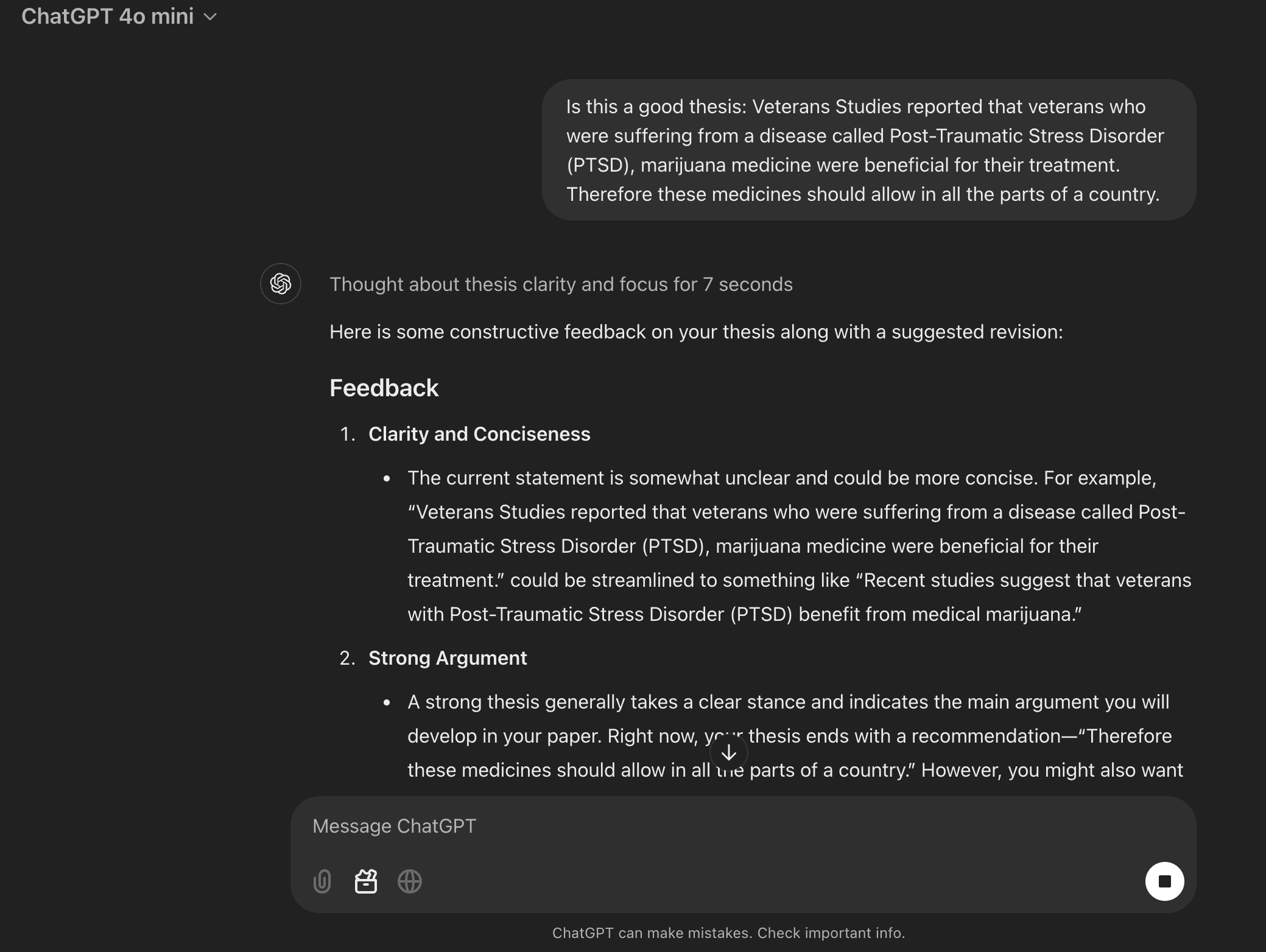
Task: Click "ChatGPT can make mistakes" footer text
Action: [728, 933]
